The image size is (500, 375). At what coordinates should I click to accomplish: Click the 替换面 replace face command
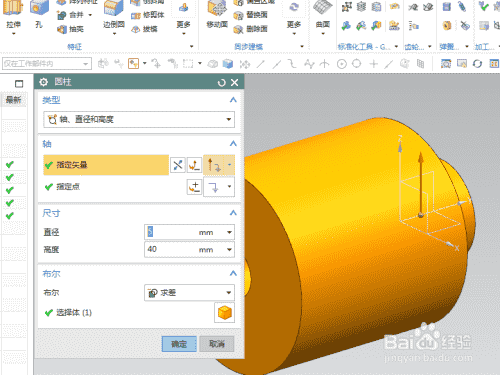click(250, 15)
